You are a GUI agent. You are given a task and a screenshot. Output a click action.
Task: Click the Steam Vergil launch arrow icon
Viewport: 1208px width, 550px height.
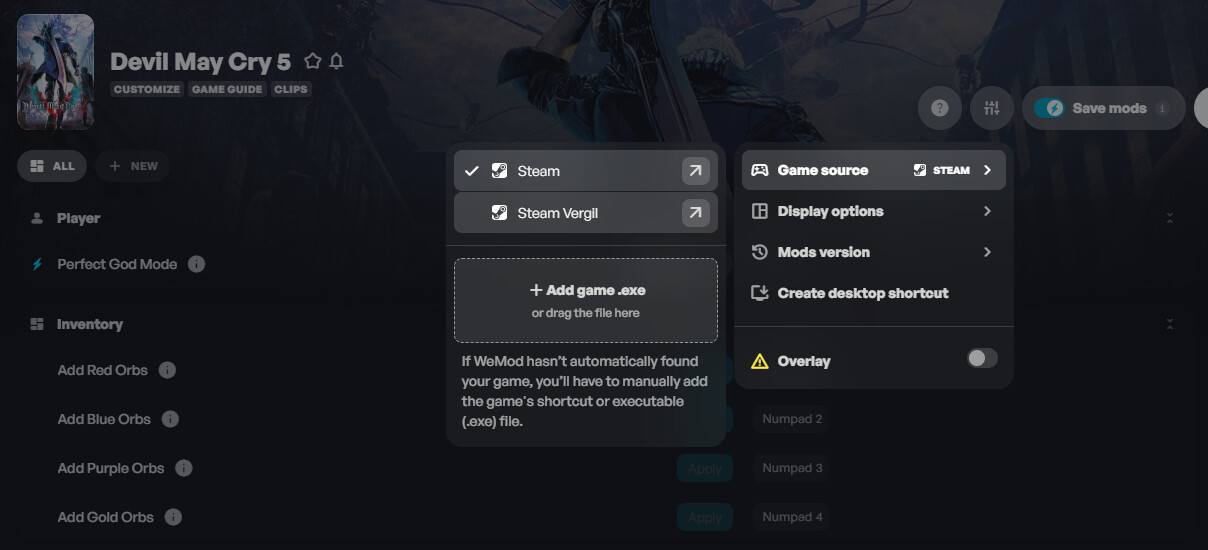[x=696, y=212]
